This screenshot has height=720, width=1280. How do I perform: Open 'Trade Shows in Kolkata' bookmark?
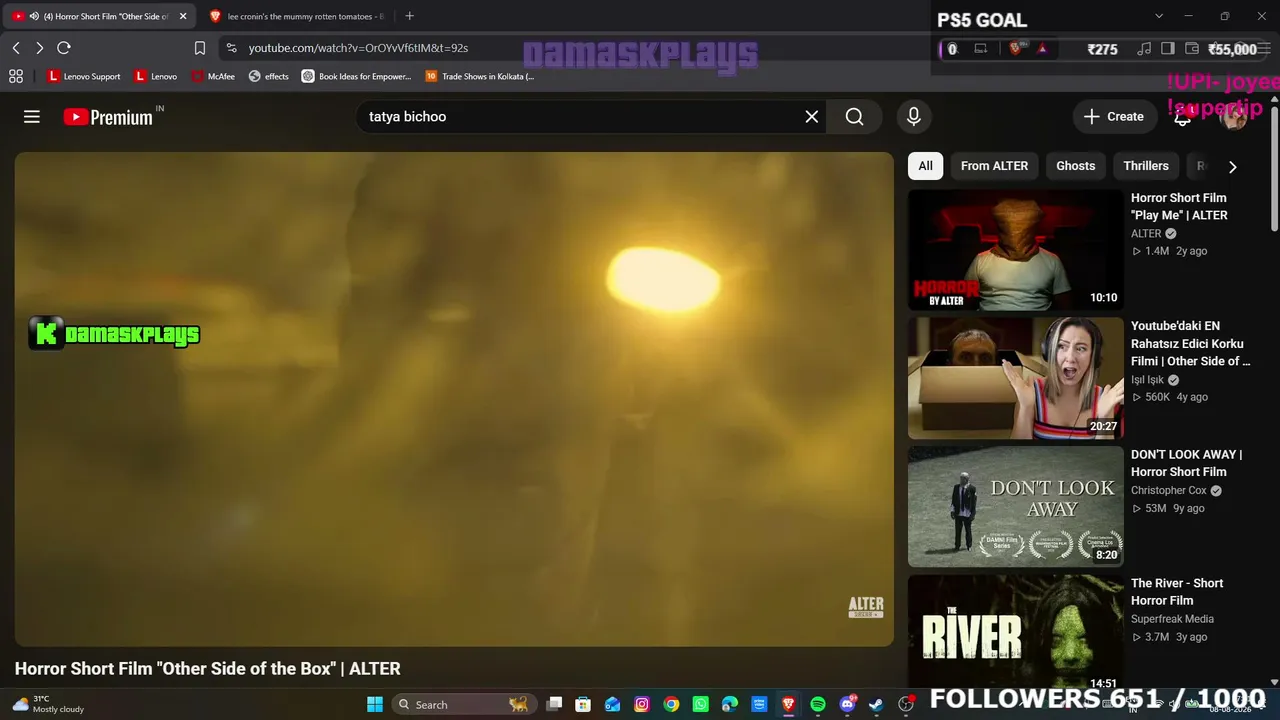point(480,76)
